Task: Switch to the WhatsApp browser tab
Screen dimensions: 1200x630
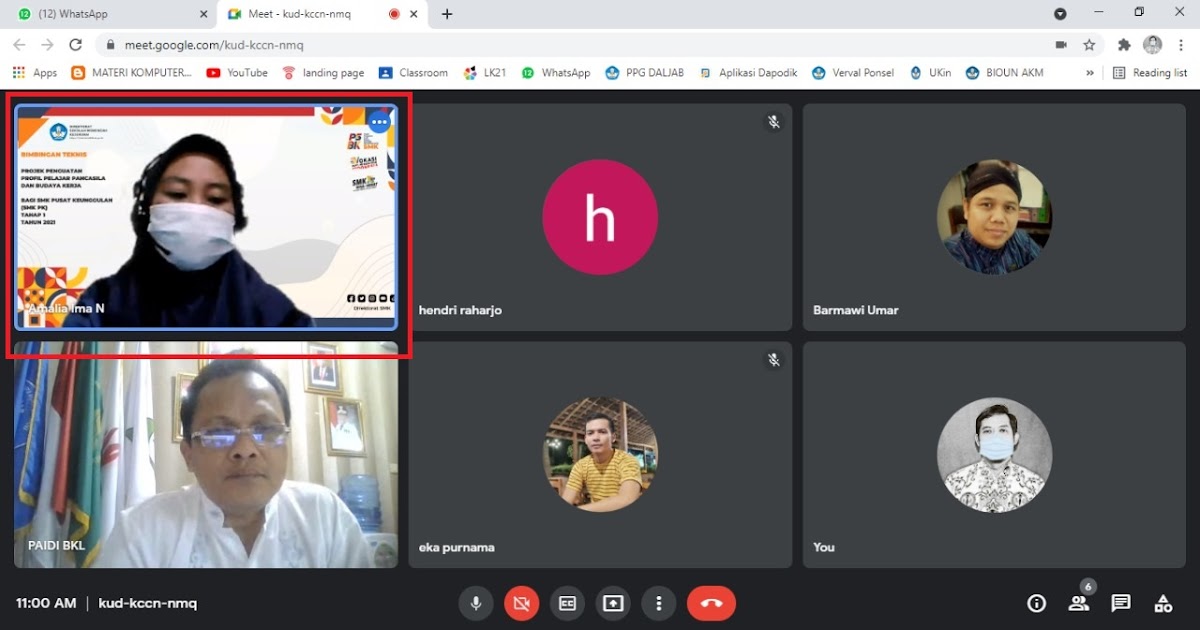Action: tap(100, 15)
